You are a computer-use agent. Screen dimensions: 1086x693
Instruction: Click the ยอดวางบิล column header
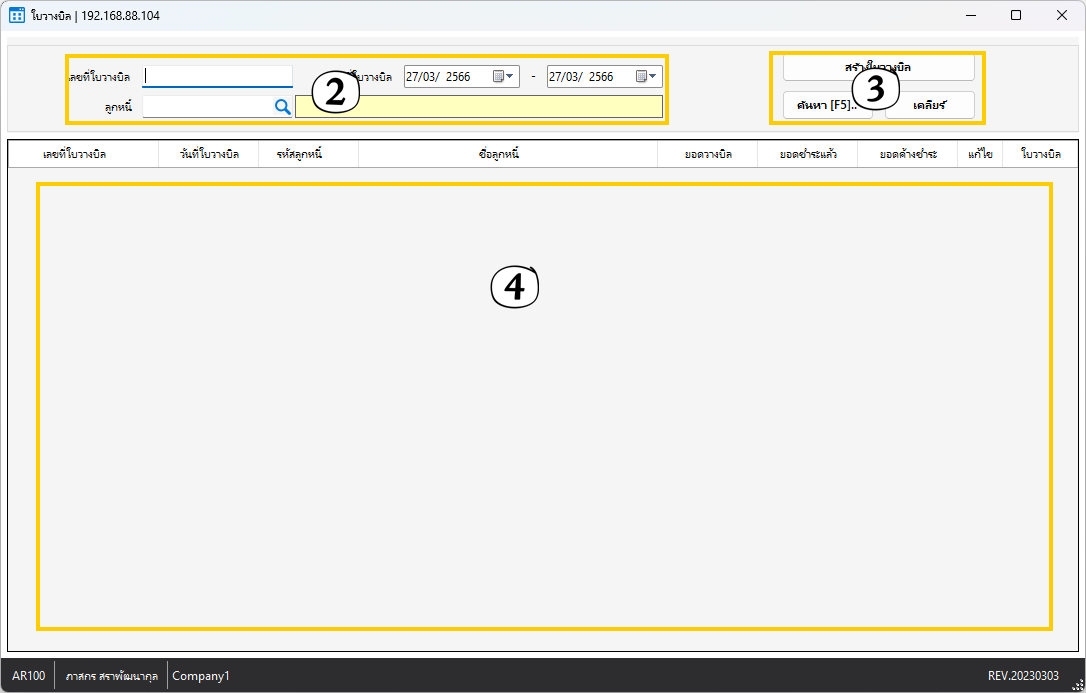pos(707,154)
